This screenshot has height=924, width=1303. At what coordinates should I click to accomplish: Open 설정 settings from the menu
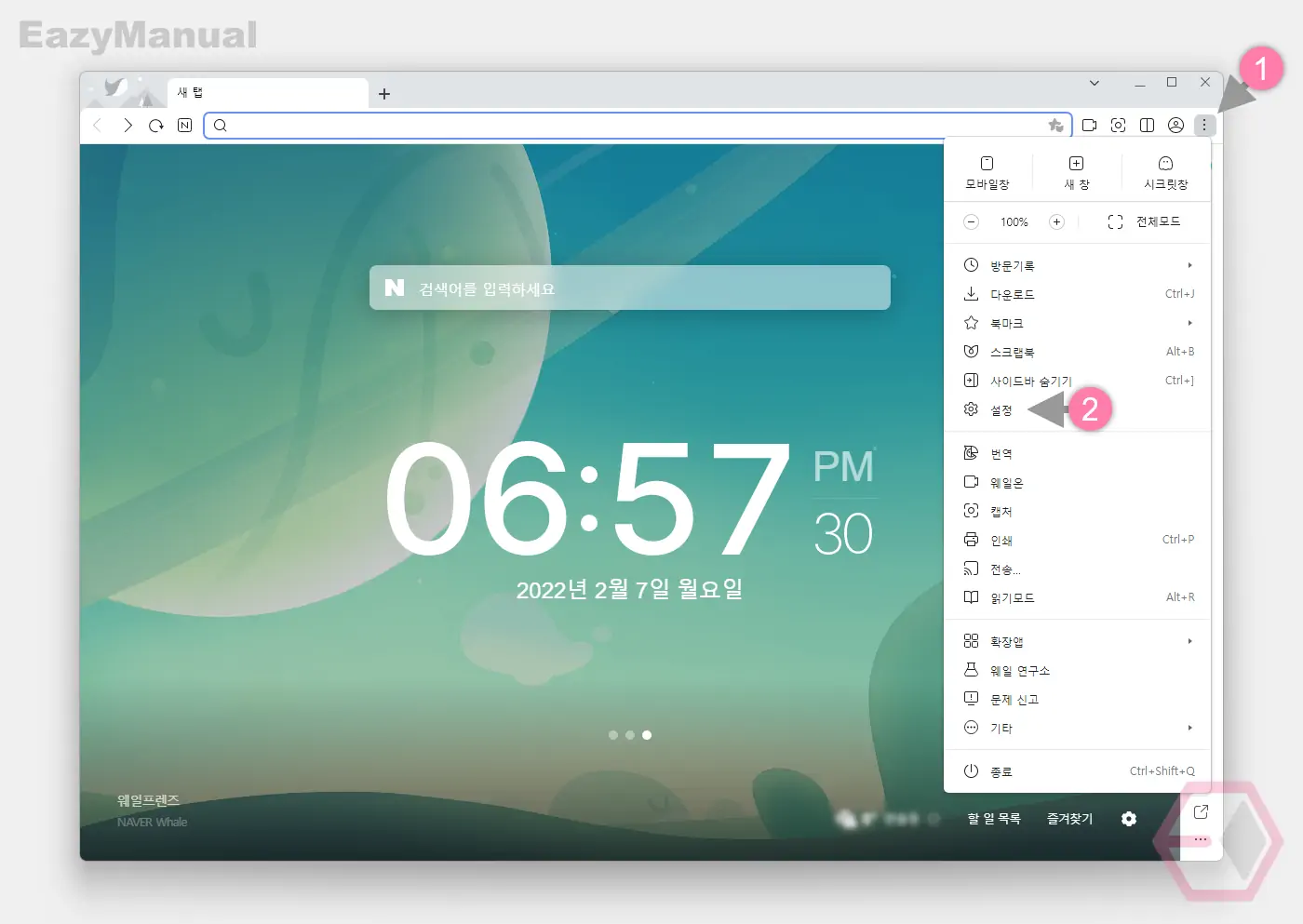(1078, 410)
